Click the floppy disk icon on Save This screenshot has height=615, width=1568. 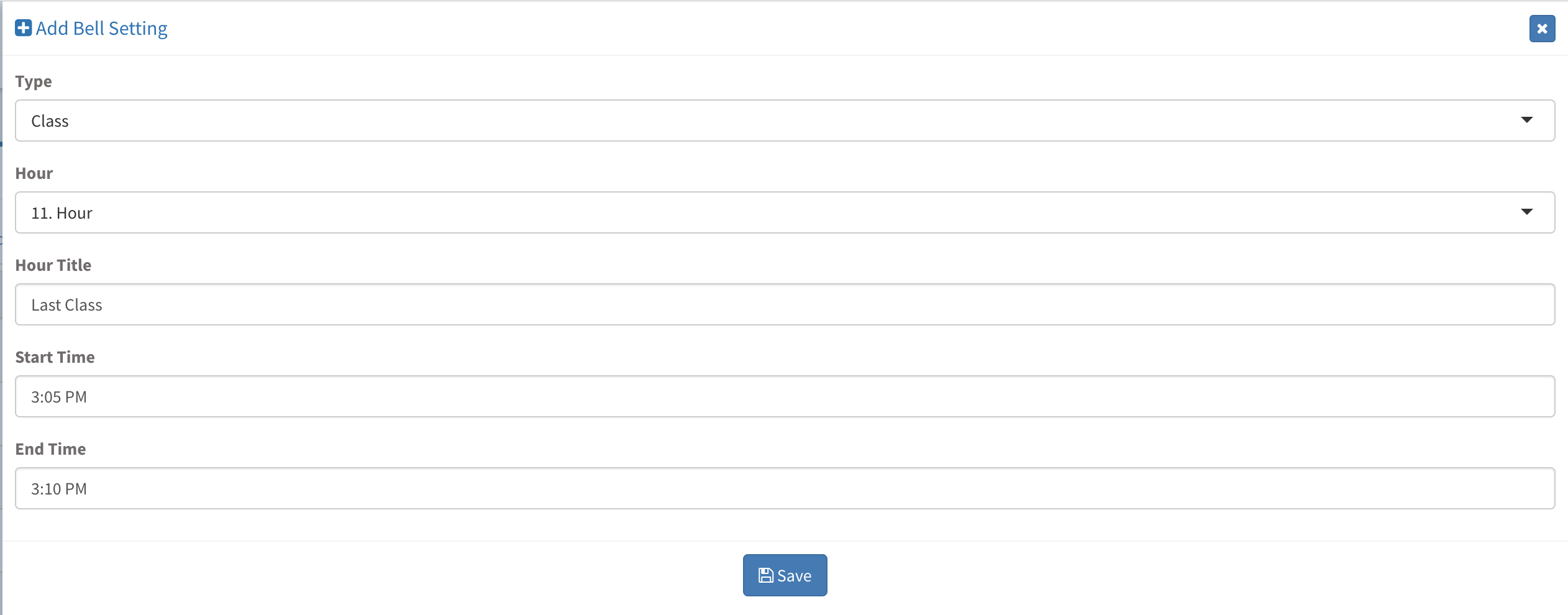766,575
